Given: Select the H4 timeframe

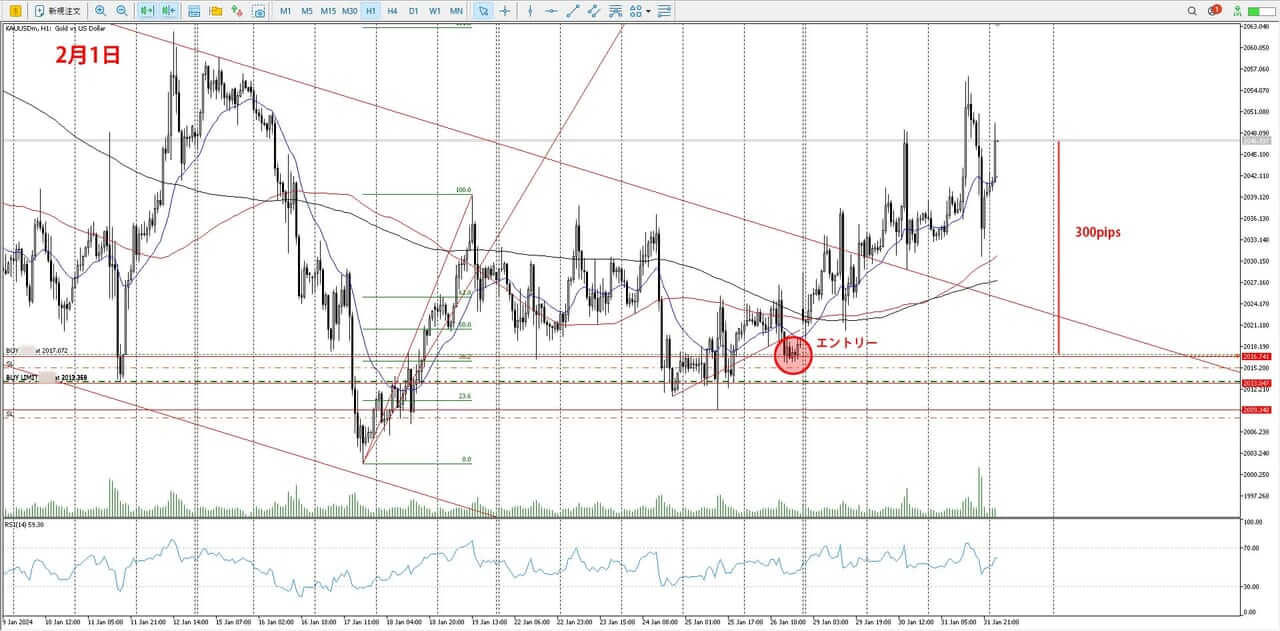Looking at the screenshot, I should pos(392,11).
